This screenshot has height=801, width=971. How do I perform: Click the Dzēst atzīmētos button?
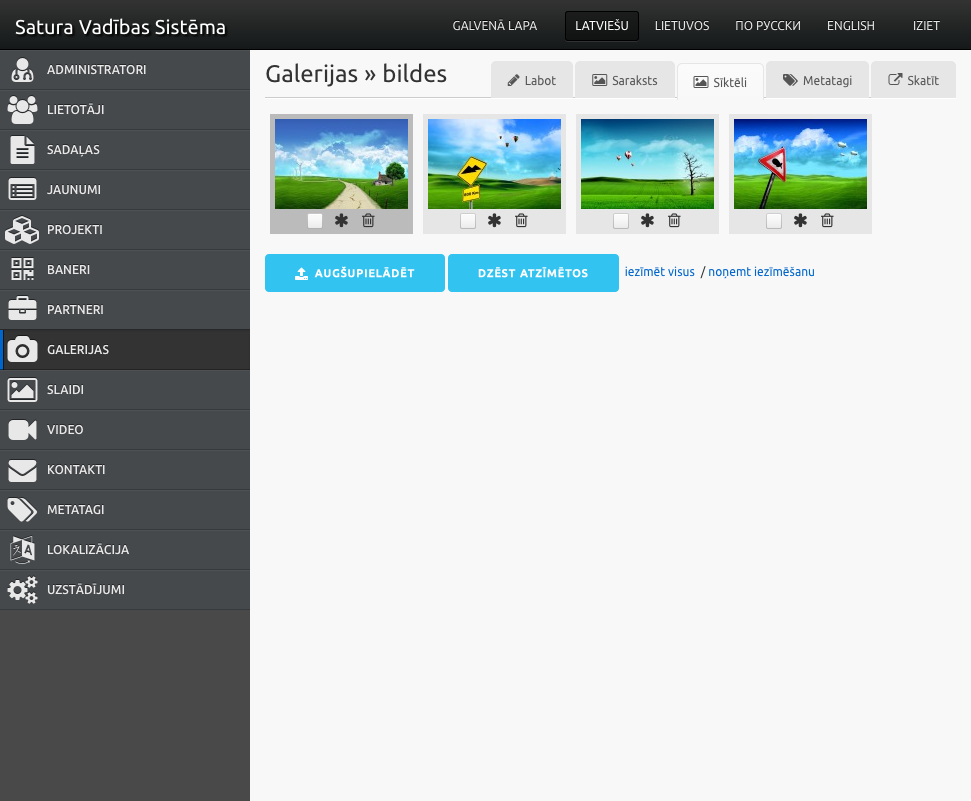533,273
